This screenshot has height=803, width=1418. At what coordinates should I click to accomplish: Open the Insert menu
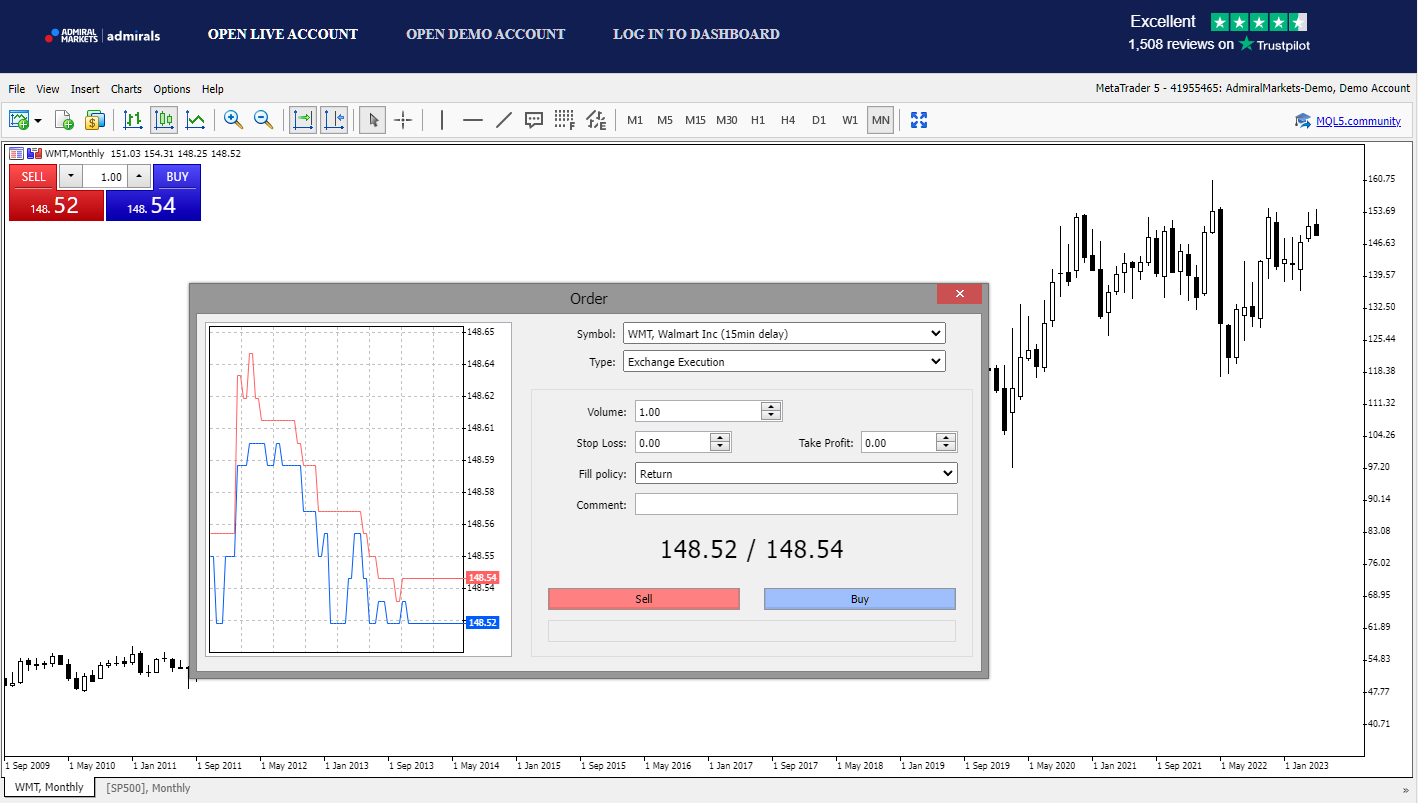(x=85, y=89)
